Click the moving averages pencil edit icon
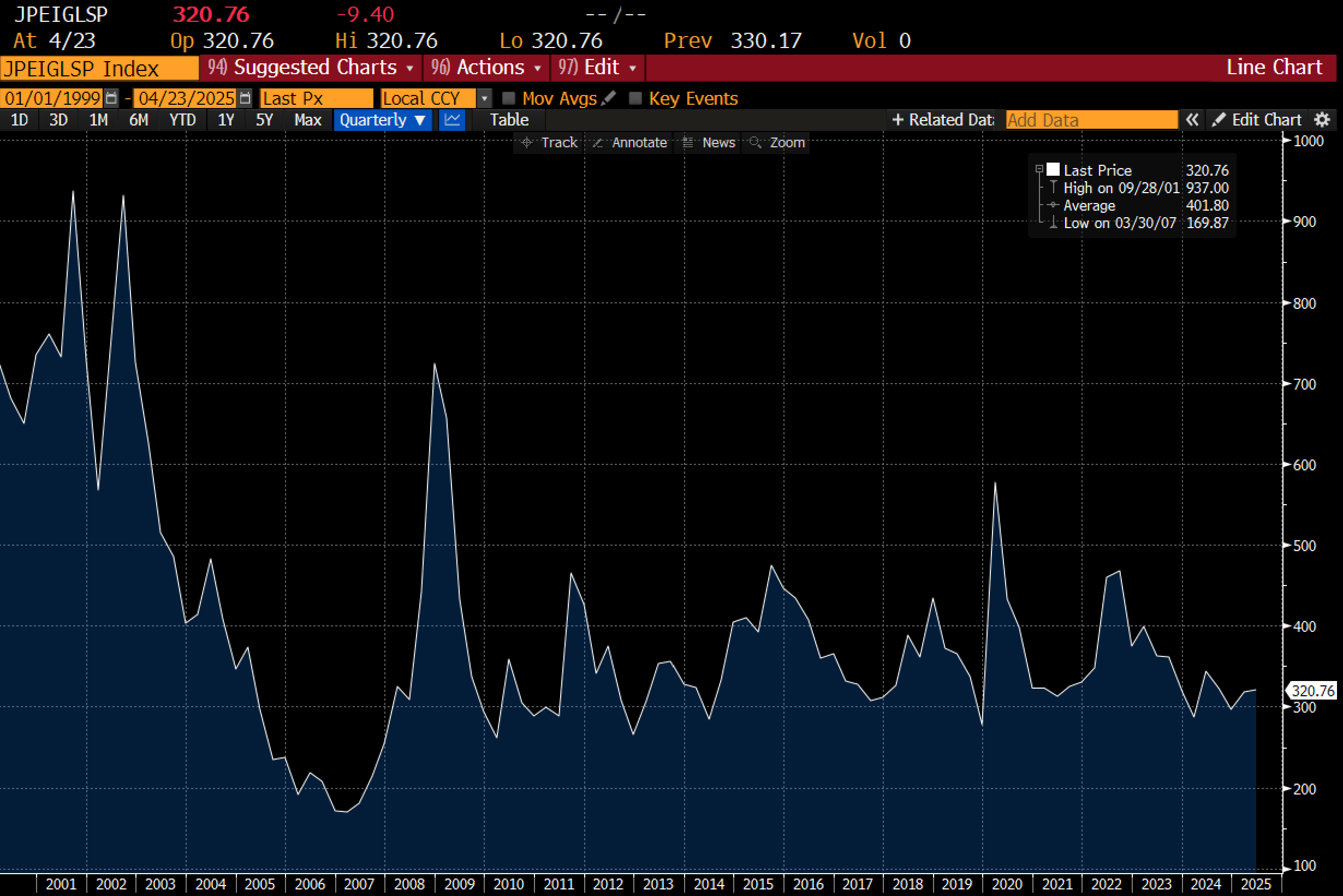 click(609, 98)
